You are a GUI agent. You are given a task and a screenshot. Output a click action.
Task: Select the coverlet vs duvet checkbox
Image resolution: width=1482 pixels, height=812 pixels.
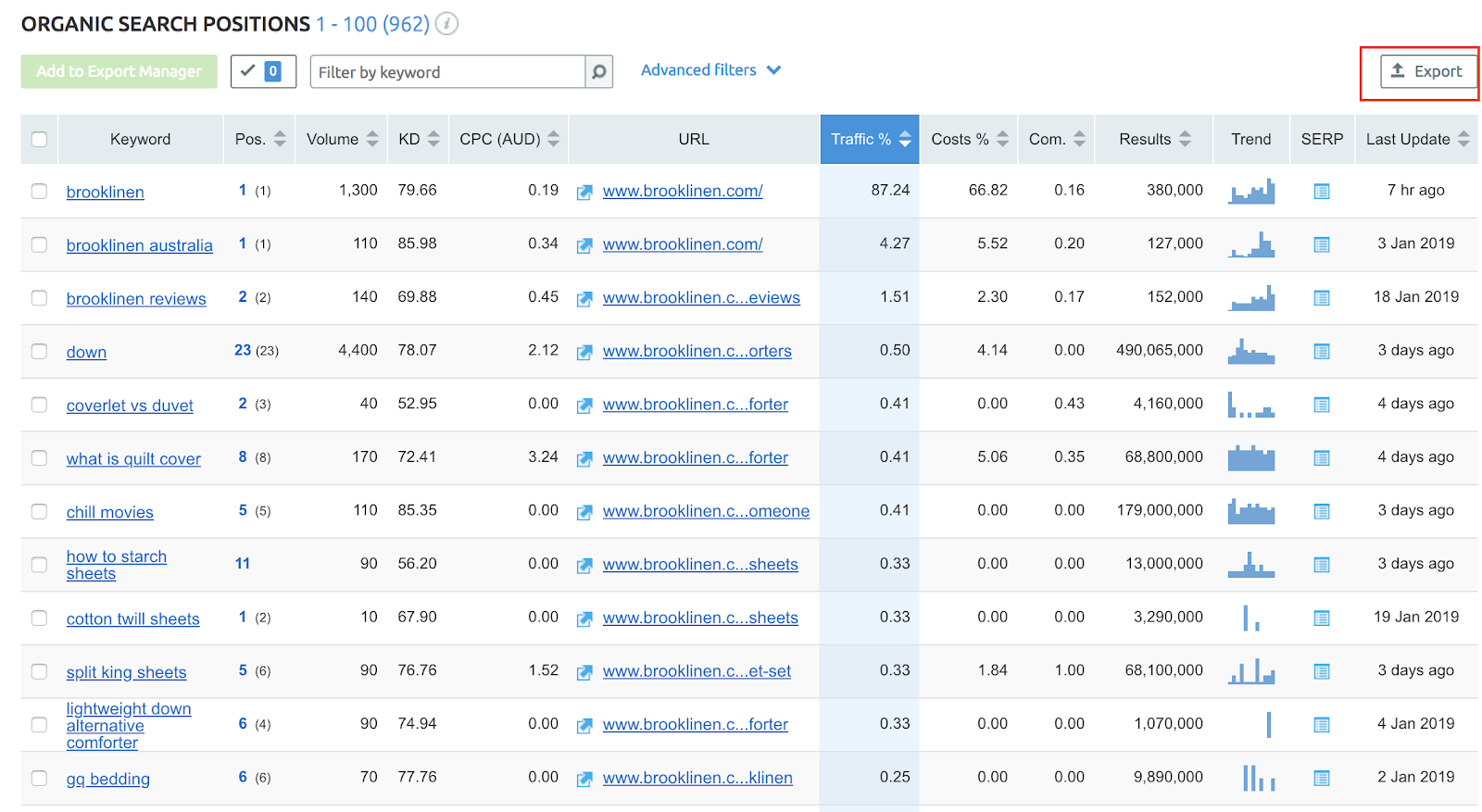(x=39, y=405)
